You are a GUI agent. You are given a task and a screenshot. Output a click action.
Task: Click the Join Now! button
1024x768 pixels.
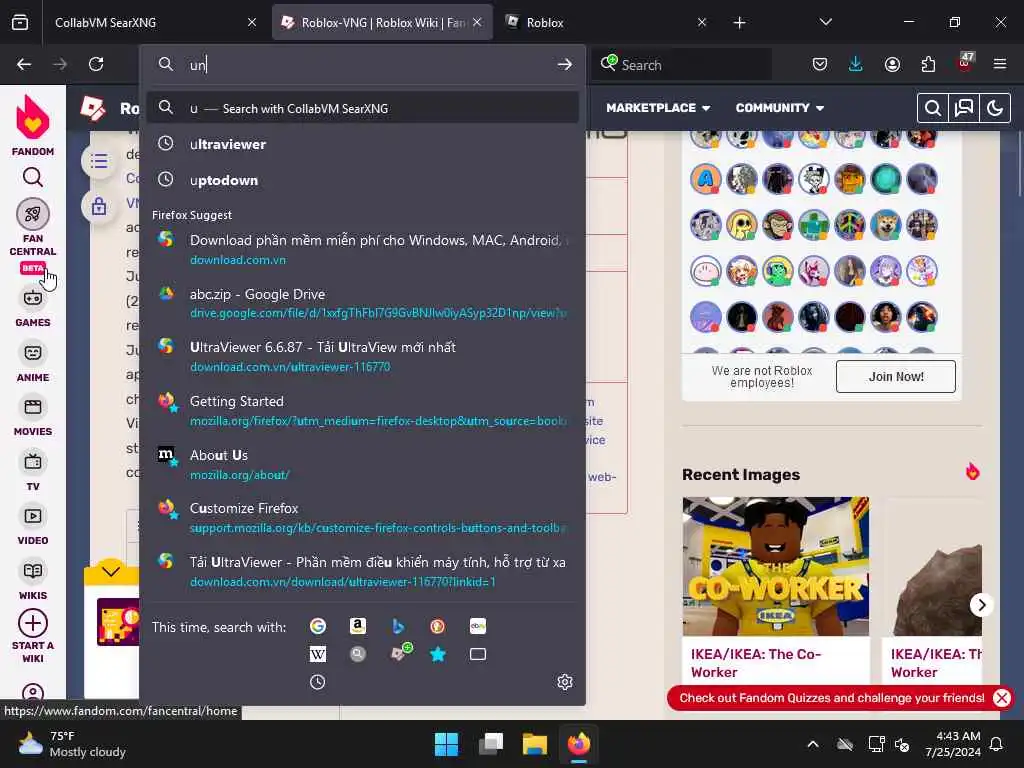coord(895,377)
